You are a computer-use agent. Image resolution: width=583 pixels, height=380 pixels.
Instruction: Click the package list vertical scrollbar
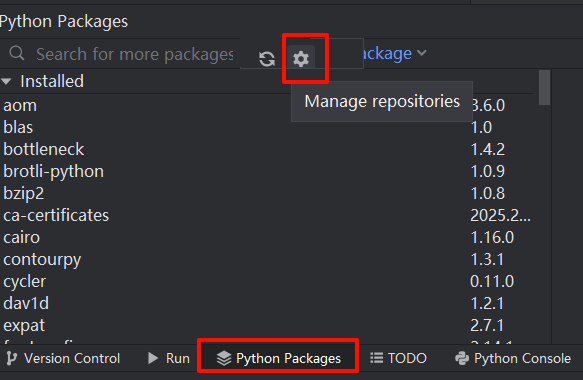tap(544, 88)
